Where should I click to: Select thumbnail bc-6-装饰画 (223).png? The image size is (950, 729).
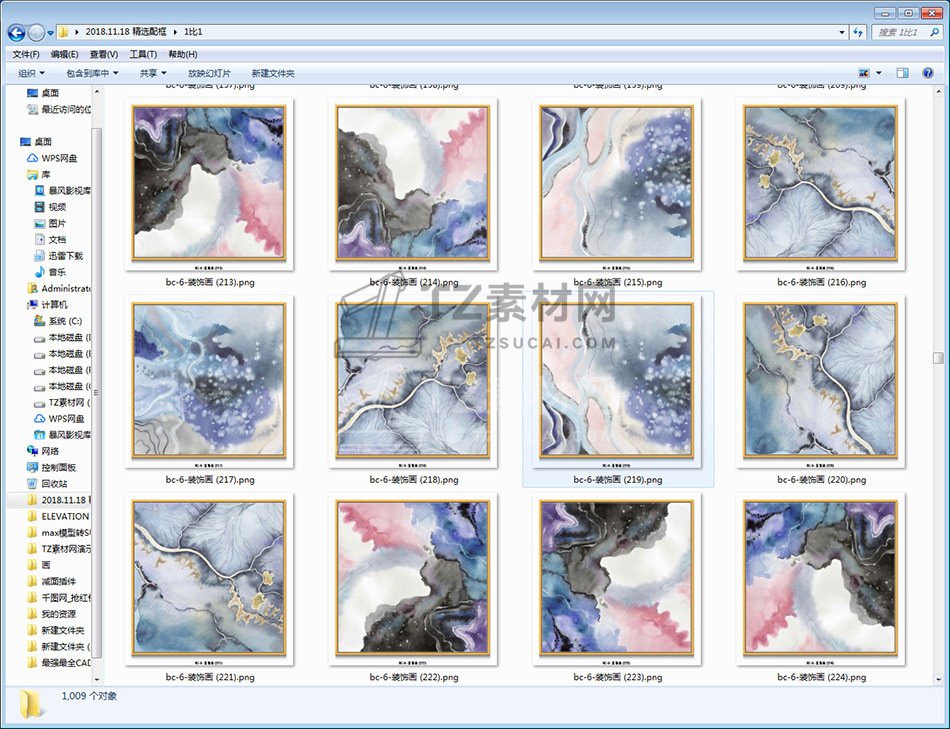tap(617, 579)
